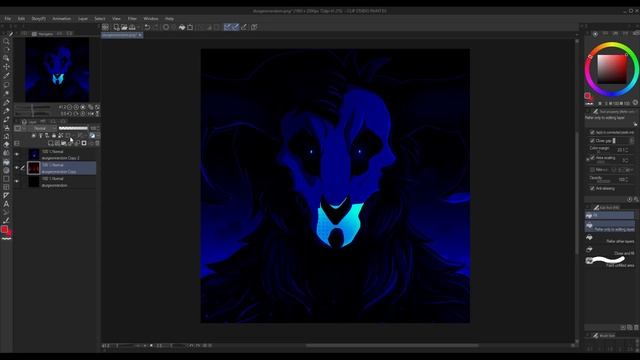640x360 pixels.
Task: Select 'Refer only to editing layer' sub tool
Action: pyautogui.click(x=610, y=227)
